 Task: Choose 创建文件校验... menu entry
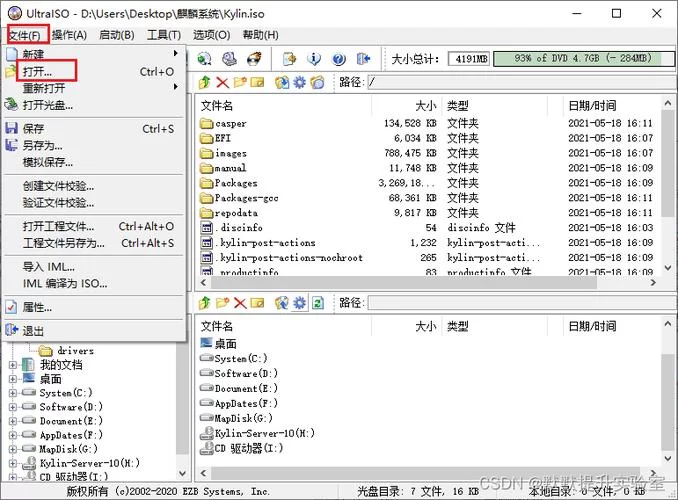tap(94, 186)
